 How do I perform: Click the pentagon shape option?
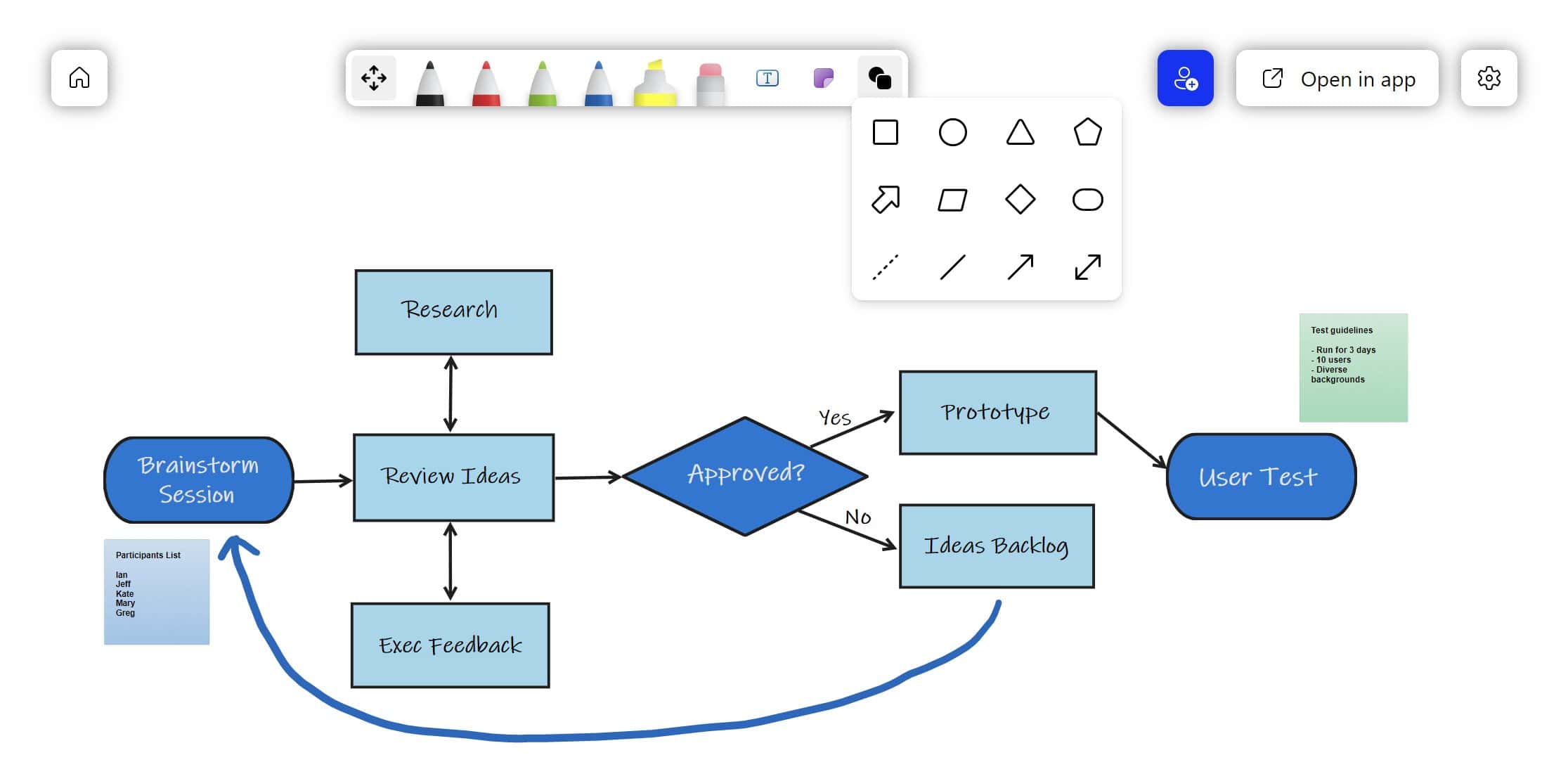coord(1084,132)
